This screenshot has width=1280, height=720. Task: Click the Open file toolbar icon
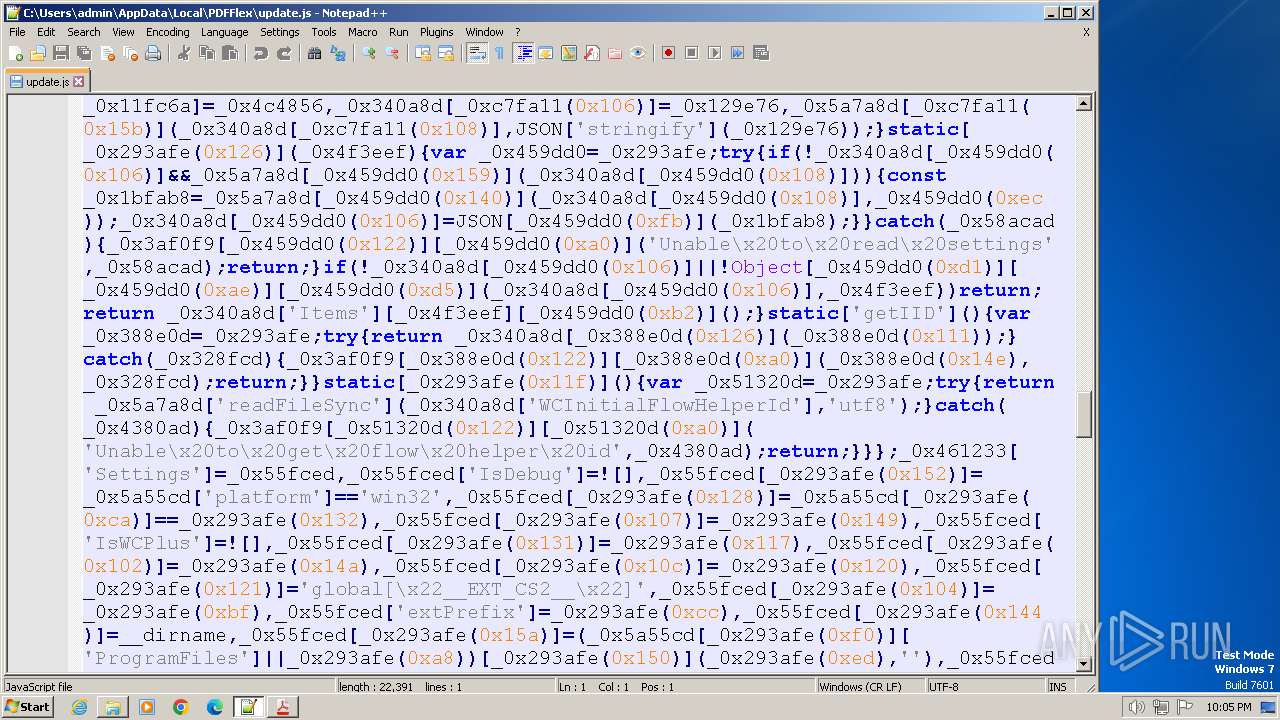coord(38,53)
